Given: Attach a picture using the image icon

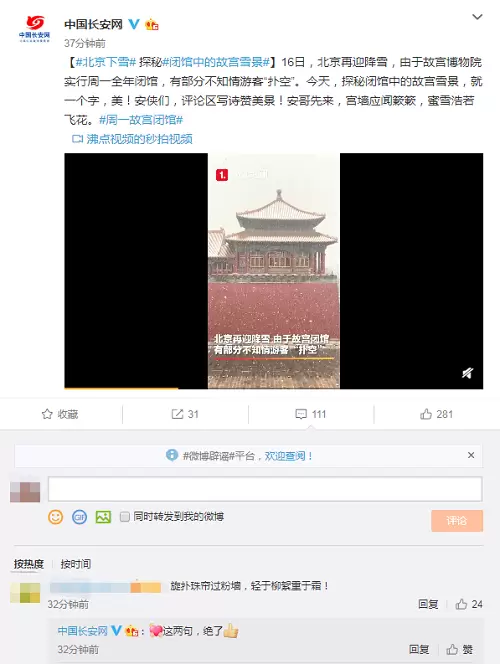Looking at the screenshot, I should (103, 517).
